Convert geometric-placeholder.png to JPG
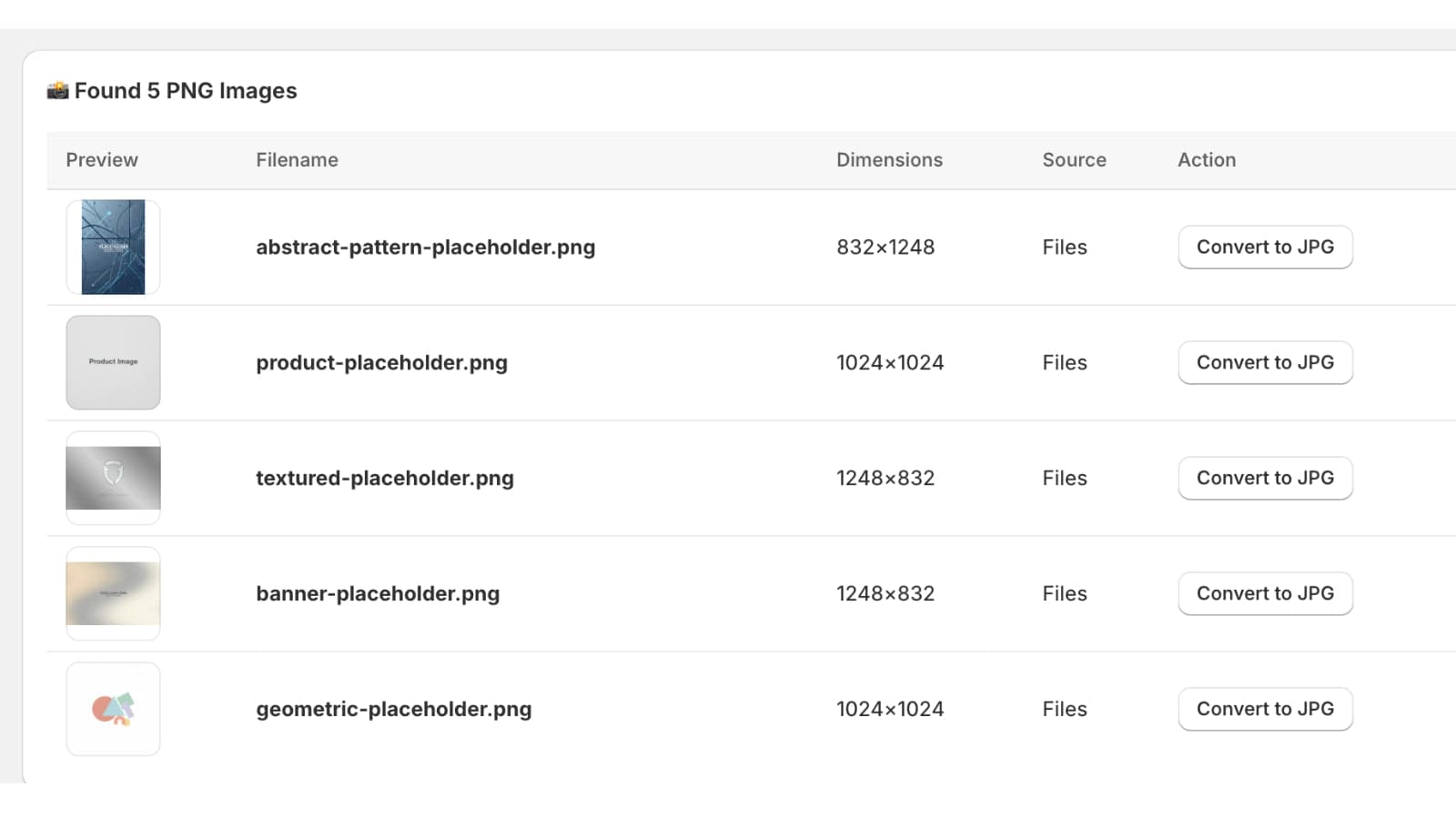1456x819 pixels. coord(1265,709)
